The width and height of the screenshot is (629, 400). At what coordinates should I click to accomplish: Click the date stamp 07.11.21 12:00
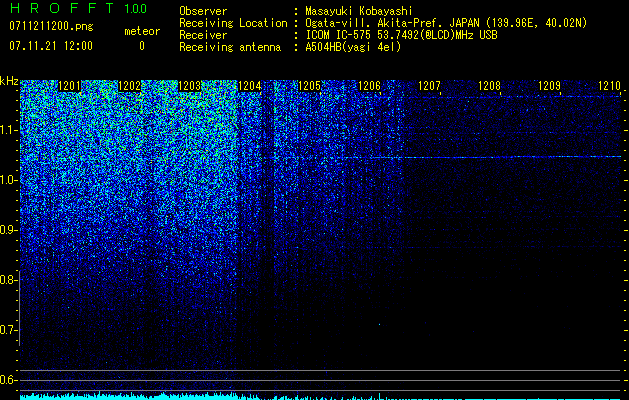click(51, 46)
